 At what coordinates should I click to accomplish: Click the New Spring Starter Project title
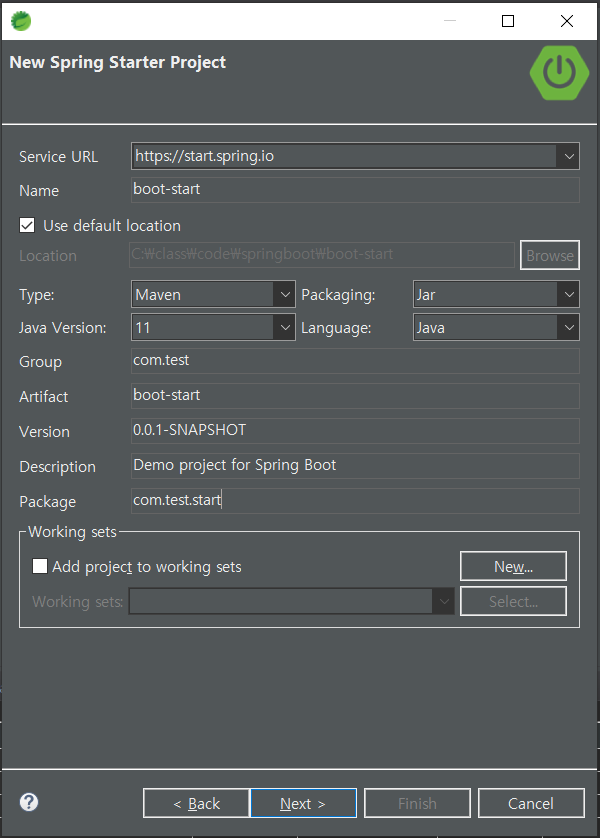pos(118,63)
